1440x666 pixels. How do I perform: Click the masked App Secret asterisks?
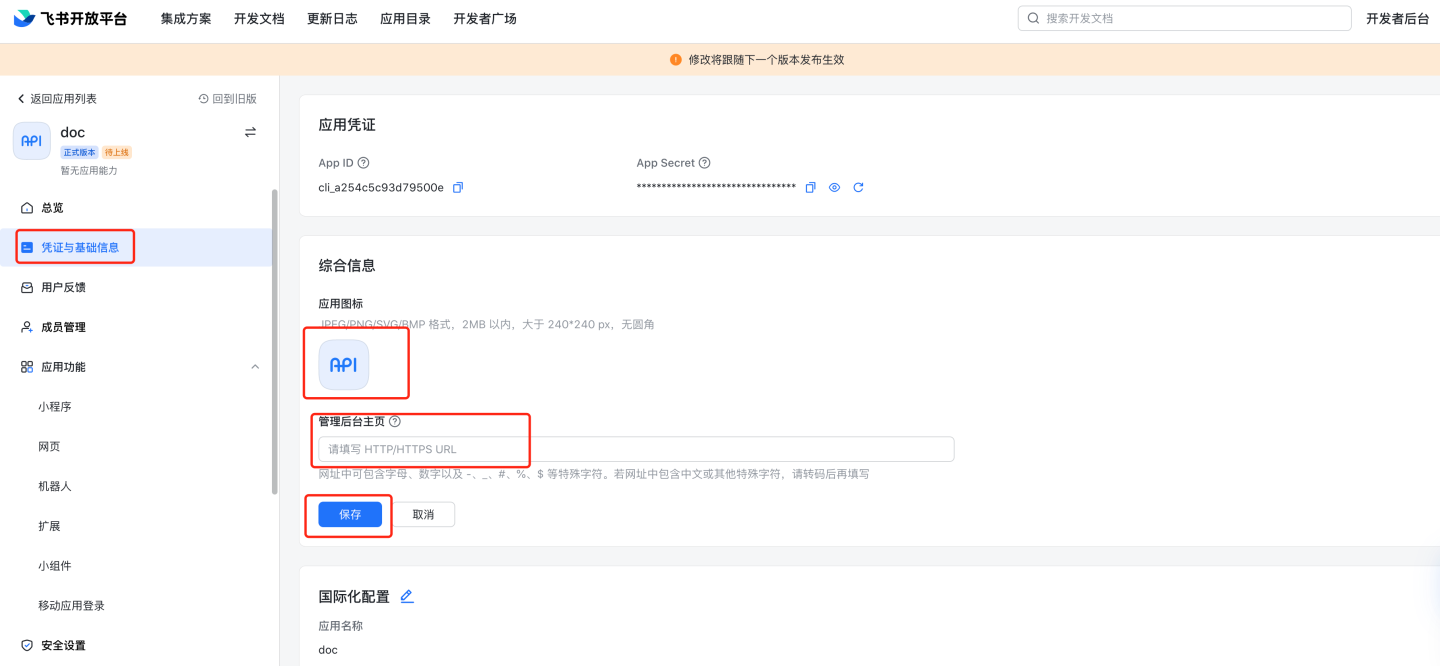(x=716, y=188)
